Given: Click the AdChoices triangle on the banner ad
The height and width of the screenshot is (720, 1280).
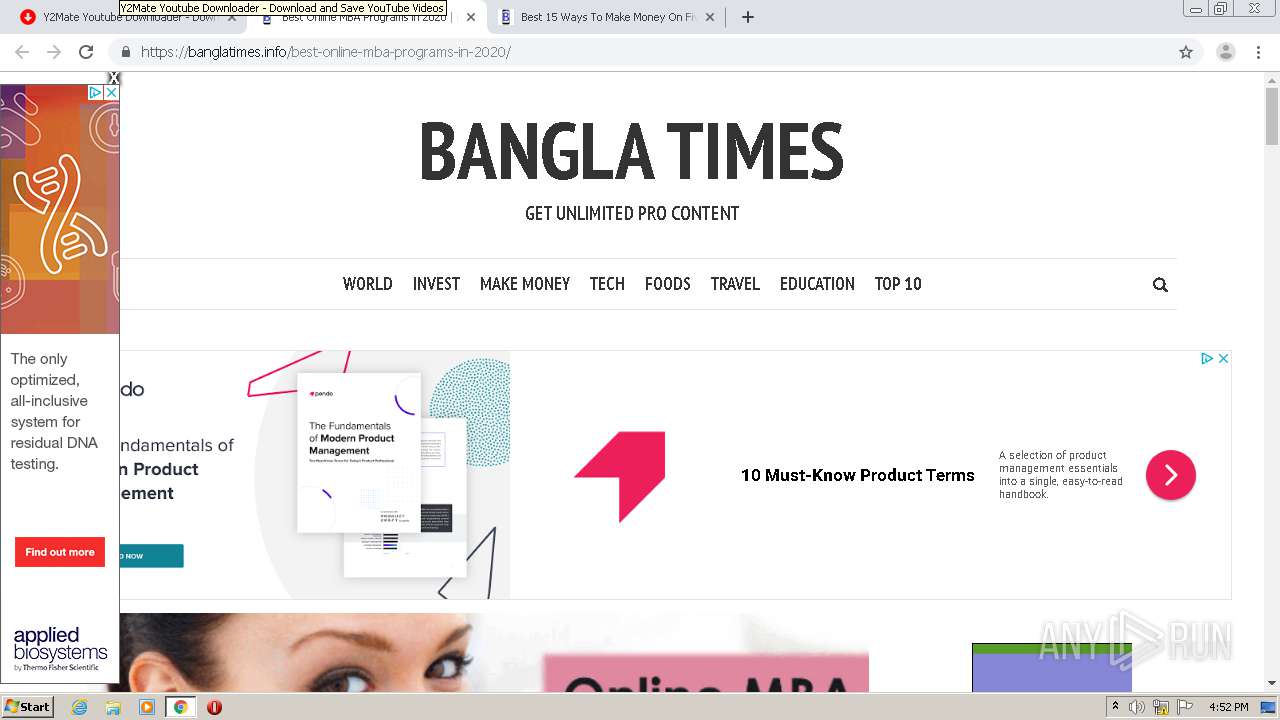Looking at the screenshot, I should pyautogui.click(x=1207, y=358).
